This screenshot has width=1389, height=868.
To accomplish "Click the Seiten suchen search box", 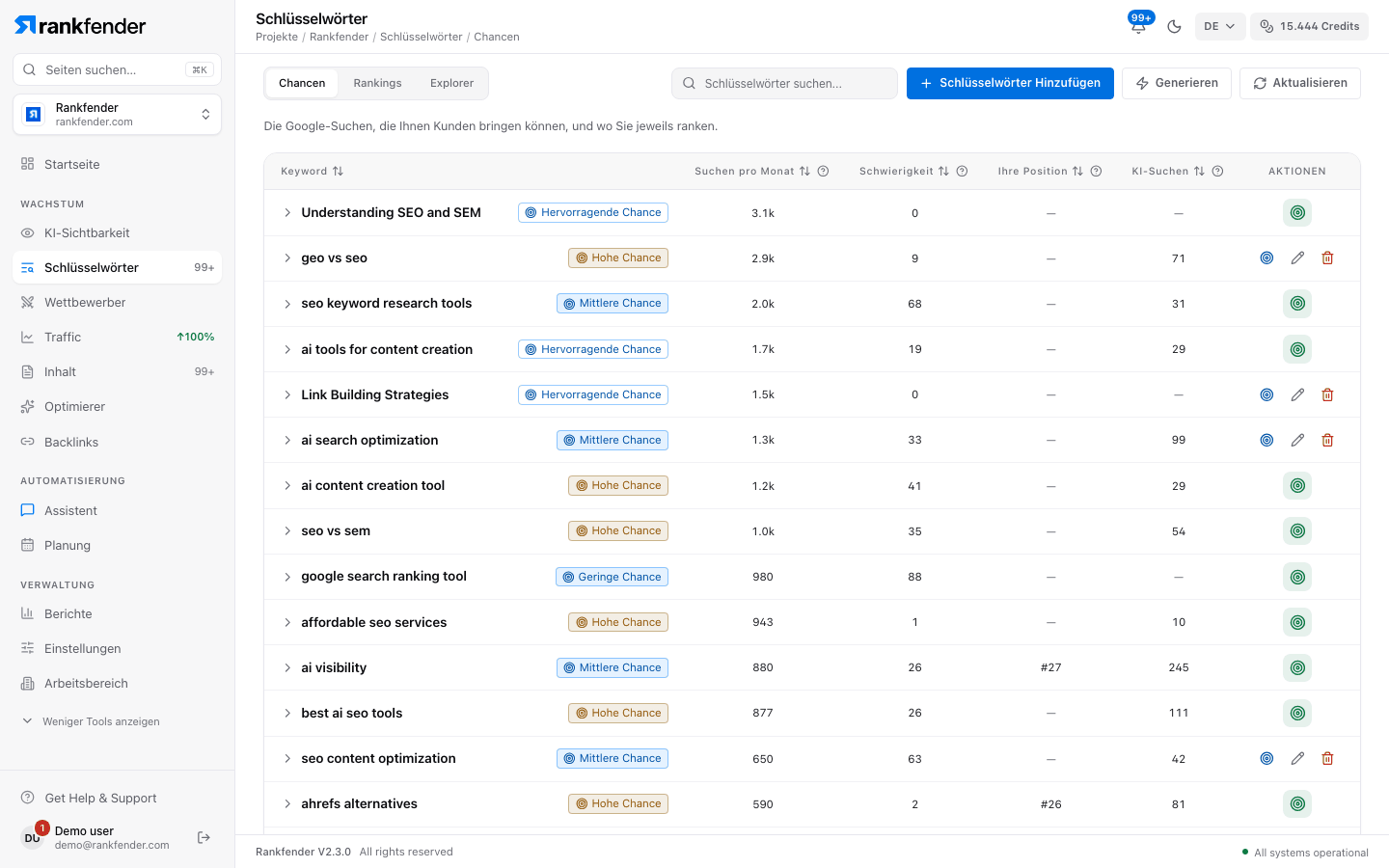I will pyautogui.click(x=117, y=69).
